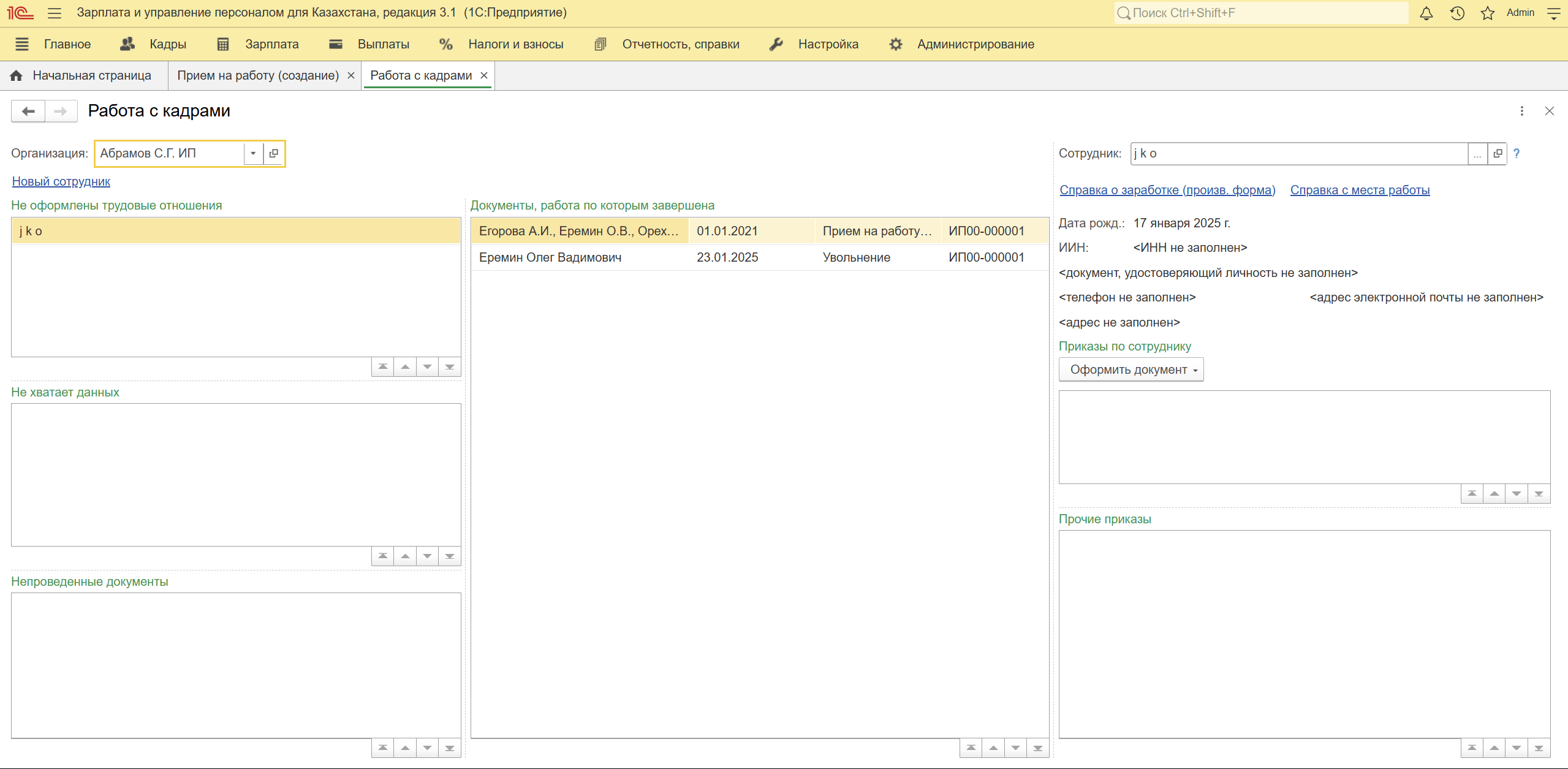Select the Еремин Олег Вадимович row
The image size is (1568, 769).
[x=760, y=257]
